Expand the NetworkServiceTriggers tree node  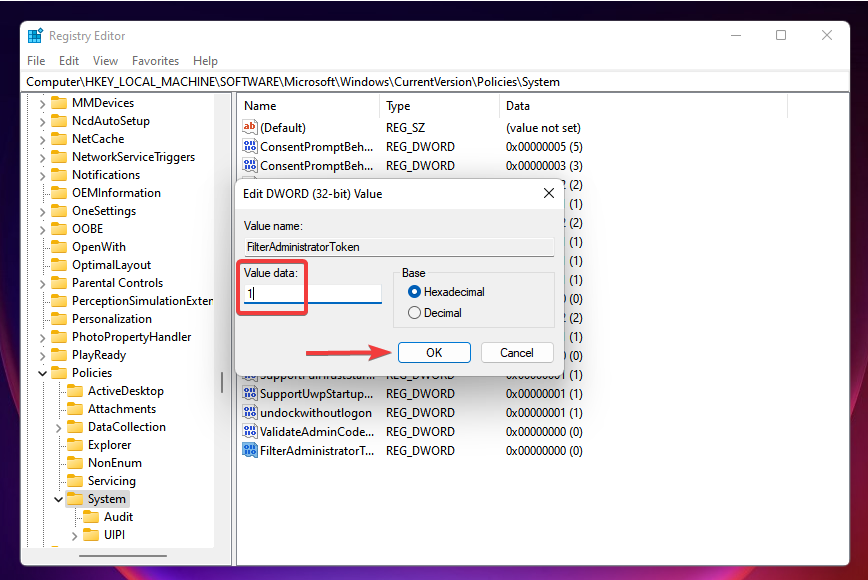[x=43, y=158]
